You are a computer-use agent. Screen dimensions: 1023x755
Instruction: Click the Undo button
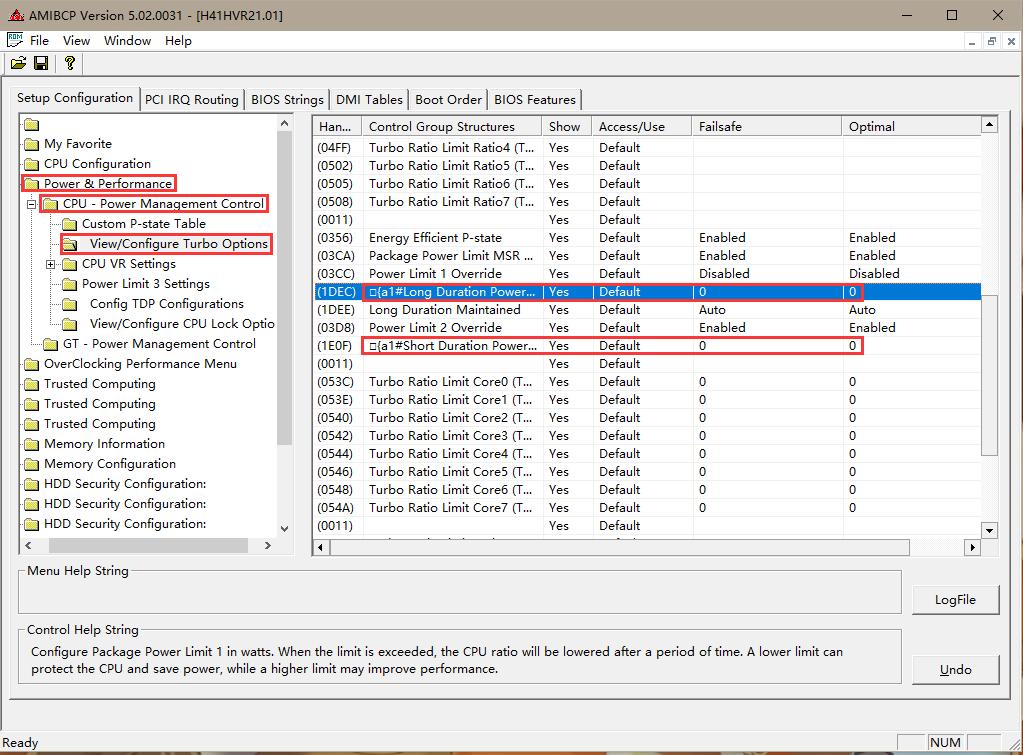point(955,669)
